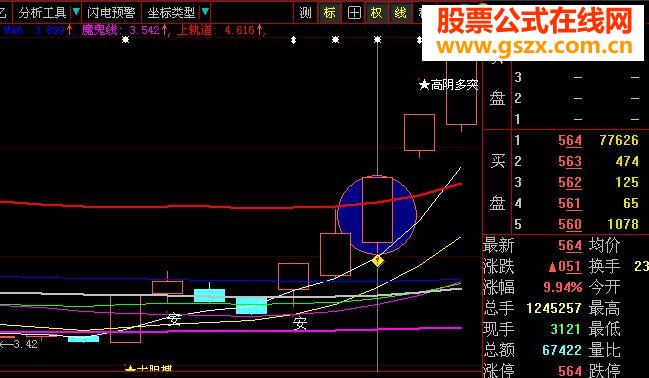This screenshot has height=378, width=649.
Task: Click sell level 2 row number
Action: (517, 99)
